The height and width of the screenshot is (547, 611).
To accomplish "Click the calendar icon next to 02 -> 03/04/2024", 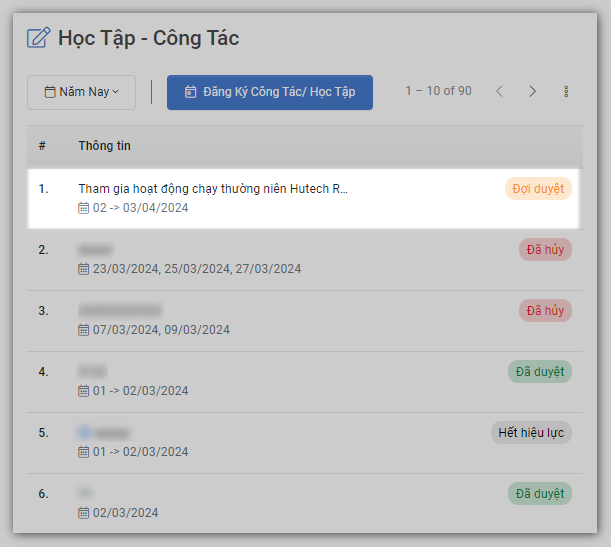I will [x=84, y=208].
